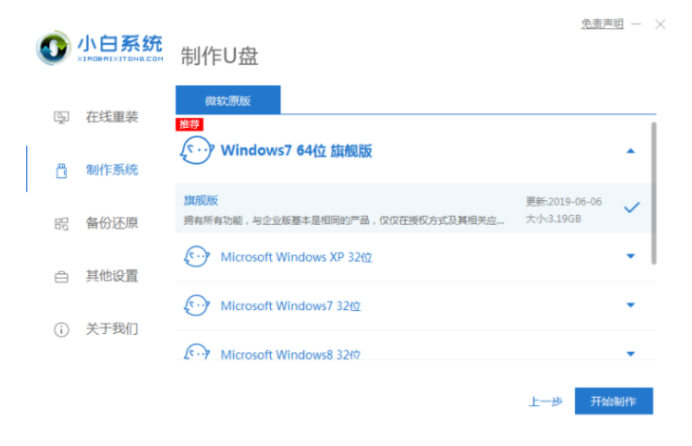Go back with 上一步

point(545,401)
